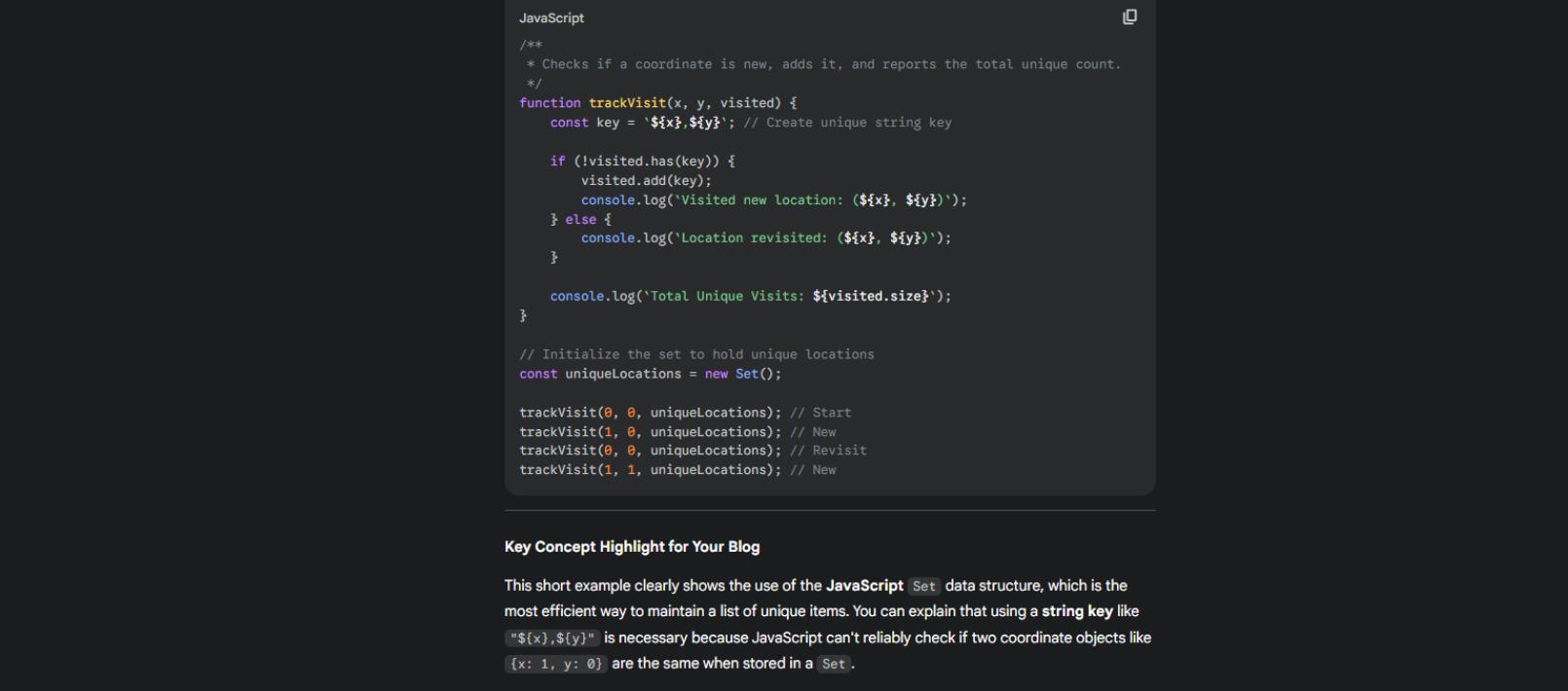The height and width of the screenshot is (691, 1568).
Task: Click the 'function trackVisit(x, y, visited) {' line
Action: coord(657,102)
